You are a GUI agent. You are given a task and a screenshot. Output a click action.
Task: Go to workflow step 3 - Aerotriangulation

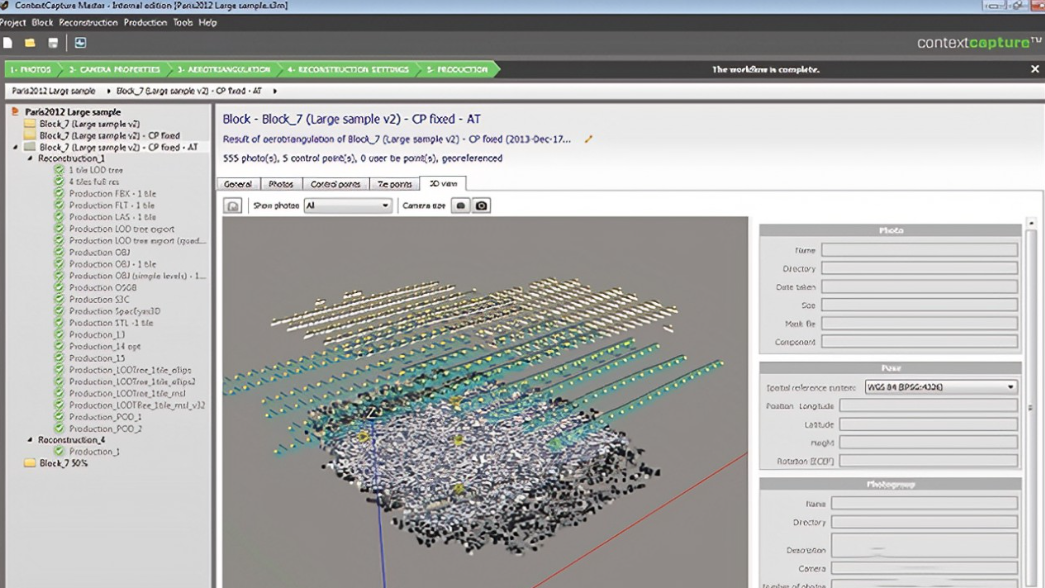click(x=224, y=69)
